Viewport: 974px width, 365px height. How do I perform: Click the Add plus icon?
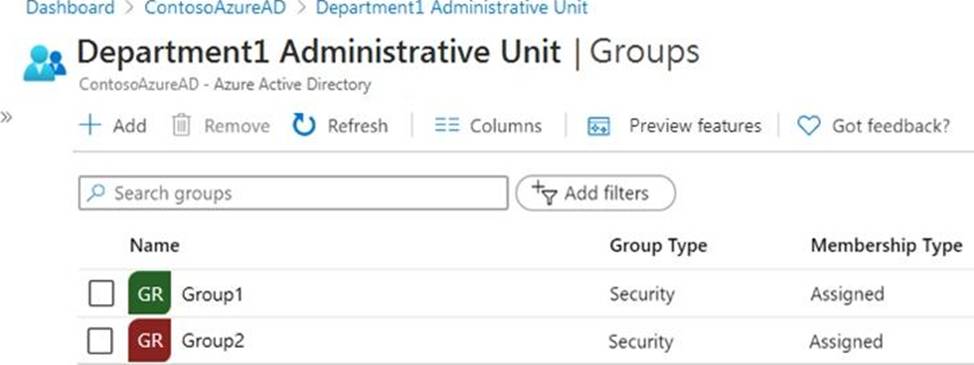coord(90,125)
